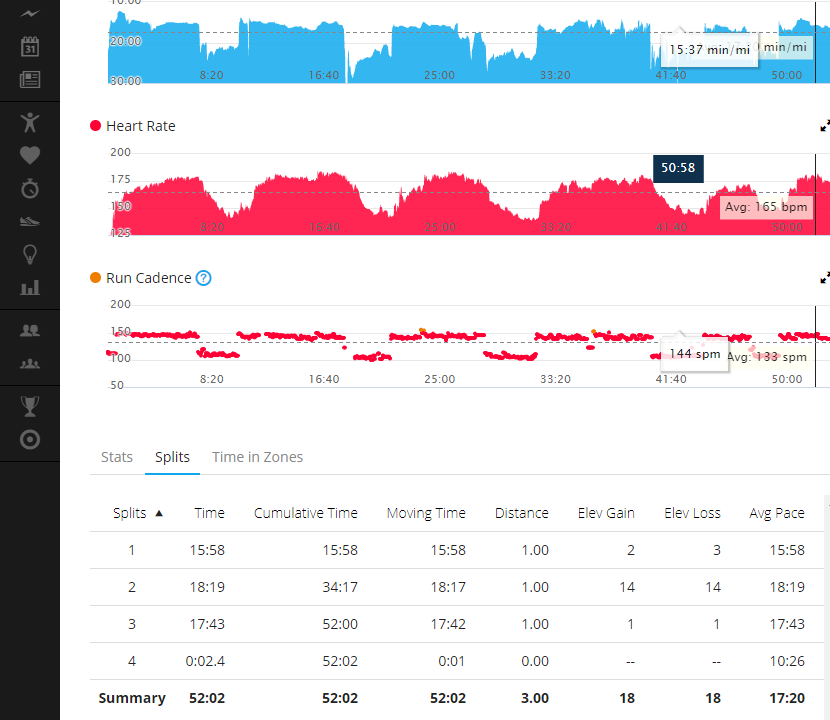Open the News Feed sidebar icon
This screenshot has height=720, width=830.
(x=30, y=80)
